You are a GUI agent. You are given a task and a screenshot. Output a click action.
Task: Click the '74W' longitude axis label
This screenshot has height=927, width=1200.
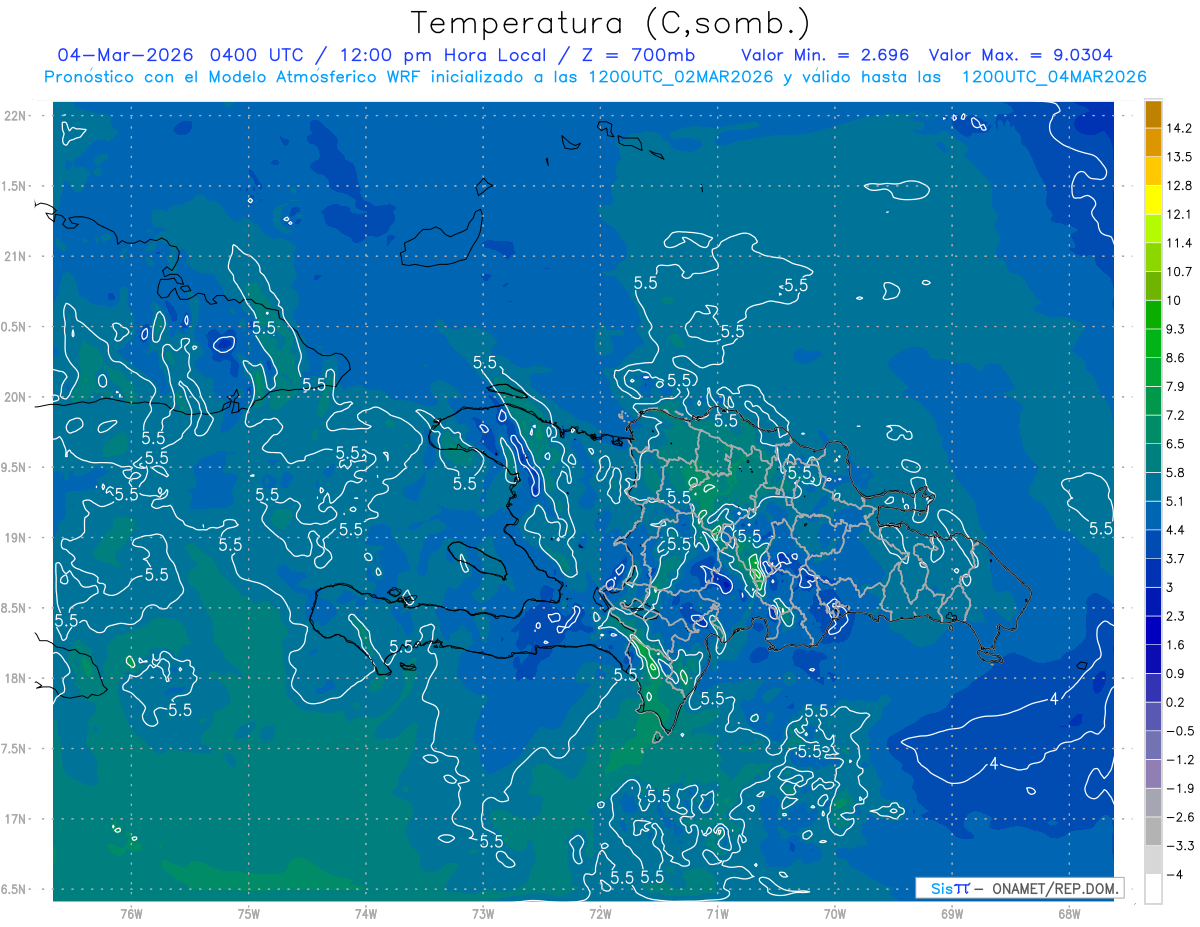click(x=366, y=914)
